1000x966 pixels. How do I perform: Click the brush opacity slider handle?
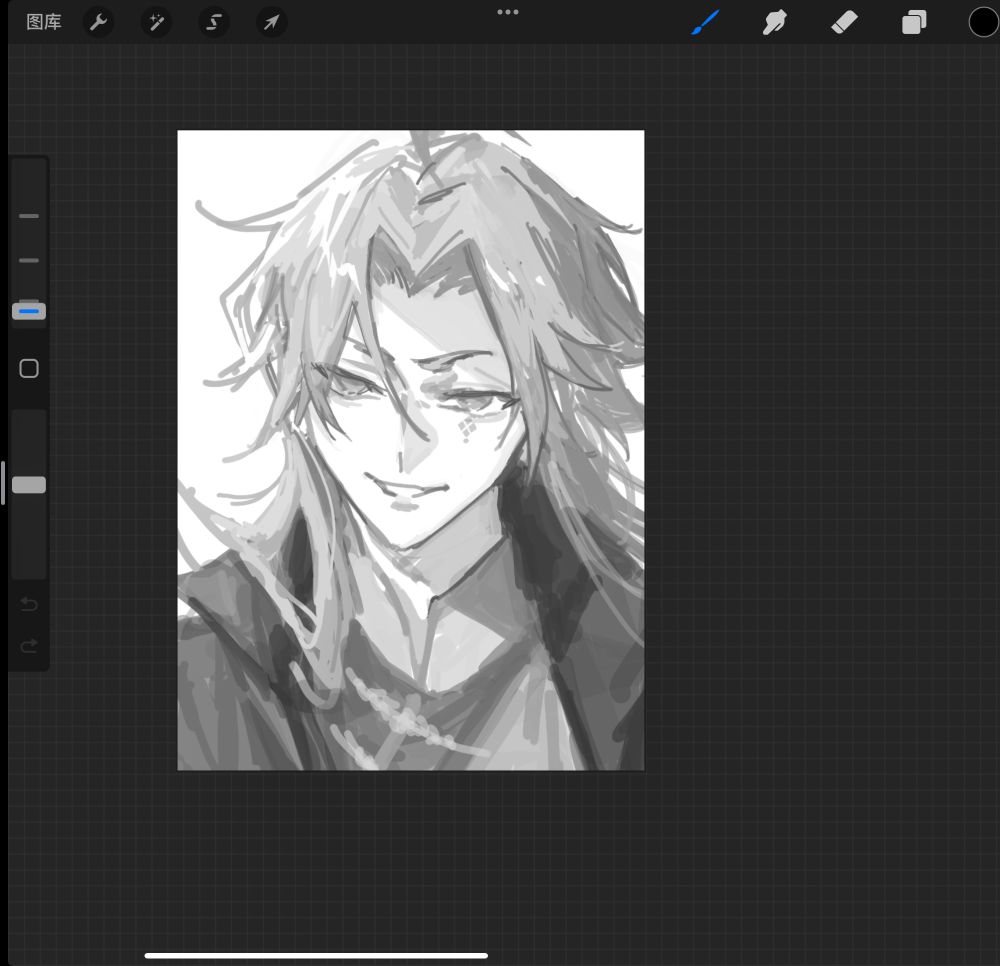29,485
